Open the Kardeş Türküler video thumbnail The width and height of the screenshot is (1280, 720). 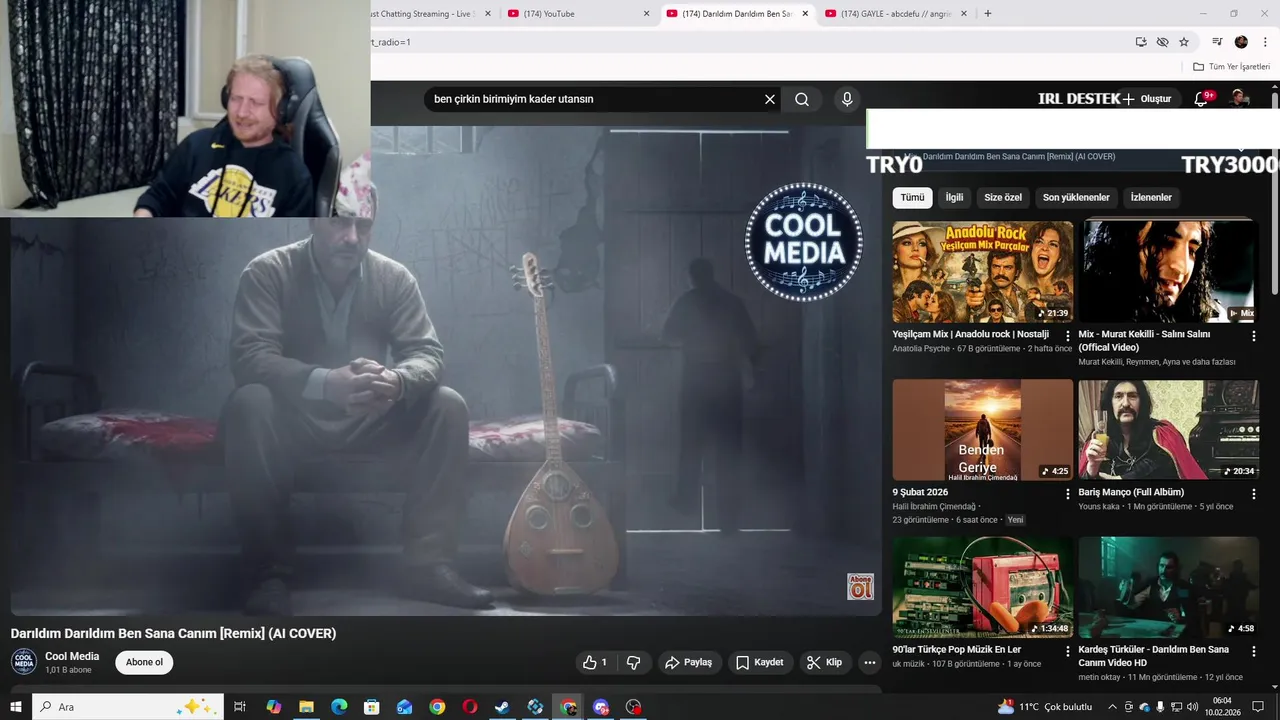pyautogui.click(x=1168, y=587)
